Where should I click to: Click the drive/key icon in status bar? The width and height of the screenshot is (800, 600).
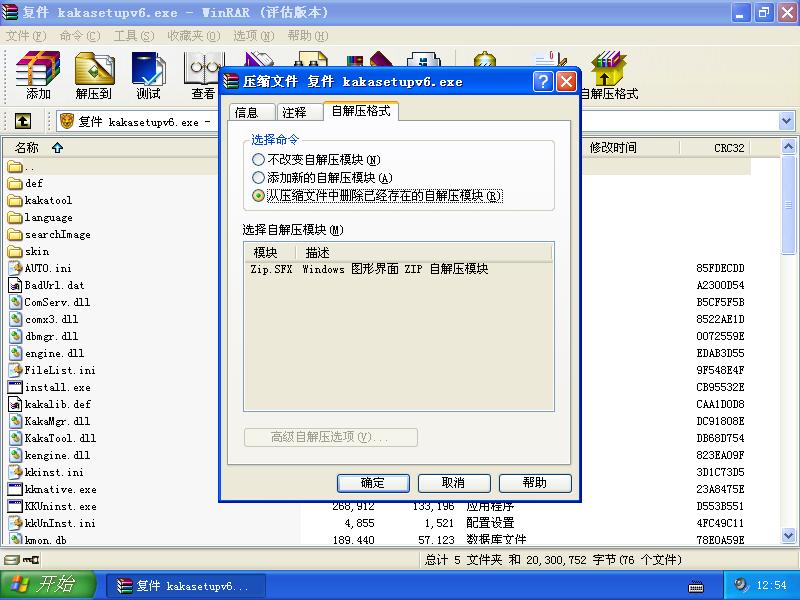[21, 560]
